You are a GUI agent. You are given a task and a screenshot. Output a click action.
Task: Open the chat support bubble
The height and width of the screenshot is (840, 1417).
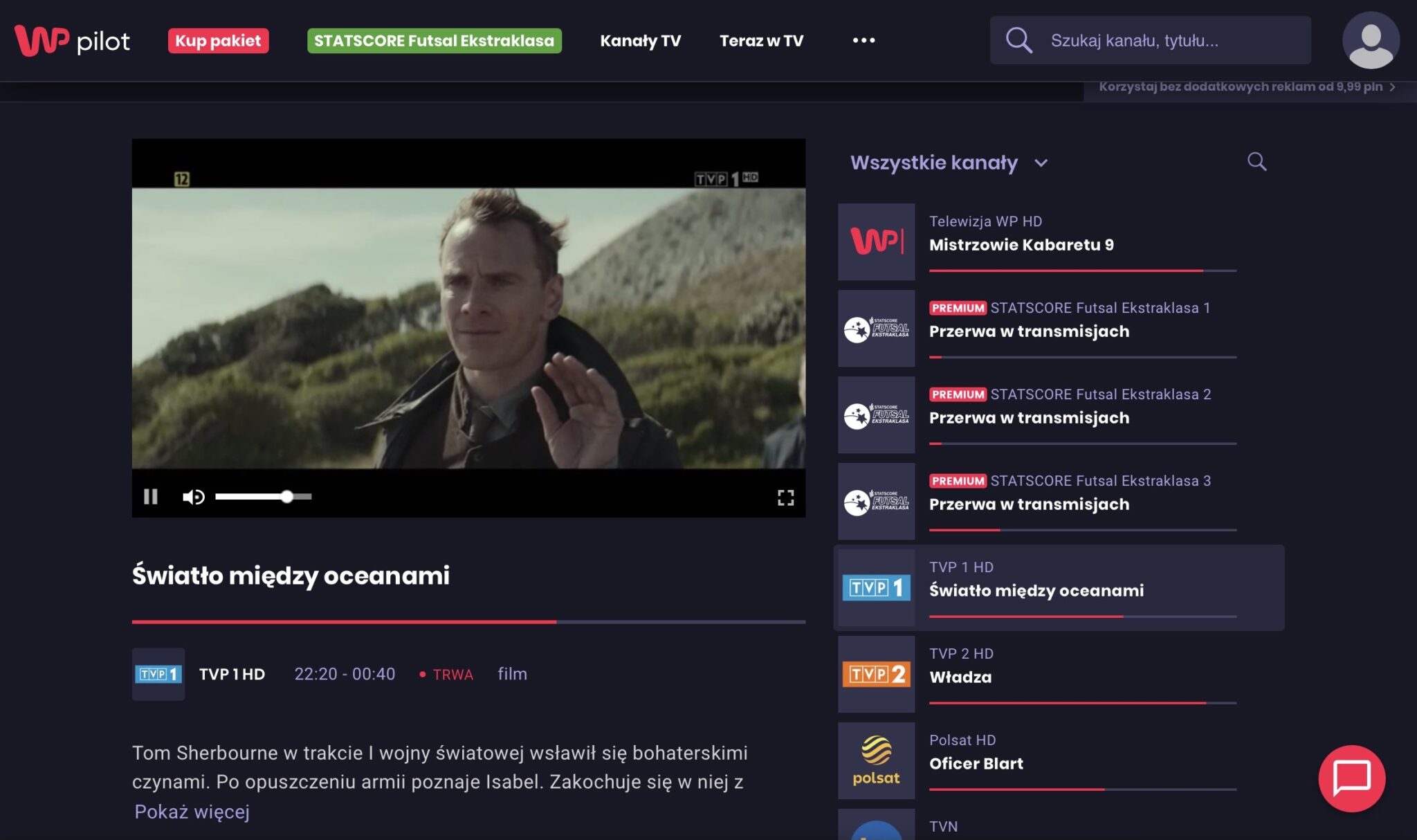1351,778
